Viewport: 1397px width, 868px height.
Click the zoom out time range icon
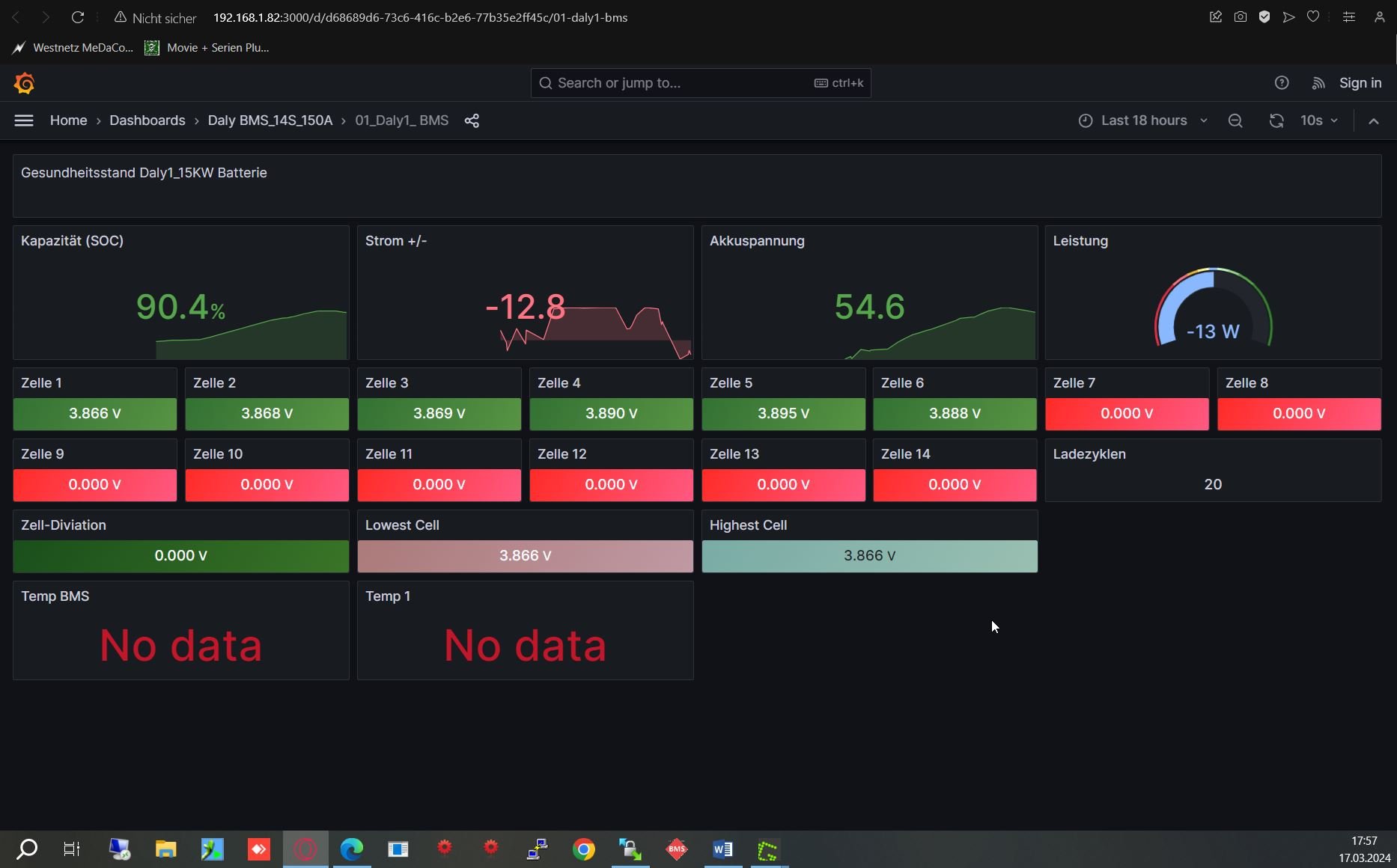pyautogui.click(x=1235, y=120)
